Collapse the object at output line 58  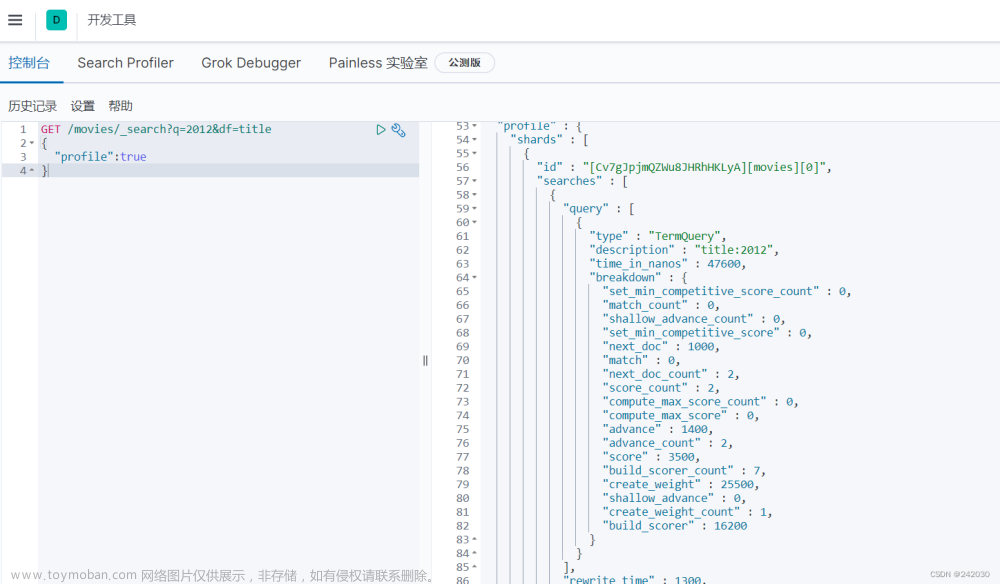pos(474,195)
